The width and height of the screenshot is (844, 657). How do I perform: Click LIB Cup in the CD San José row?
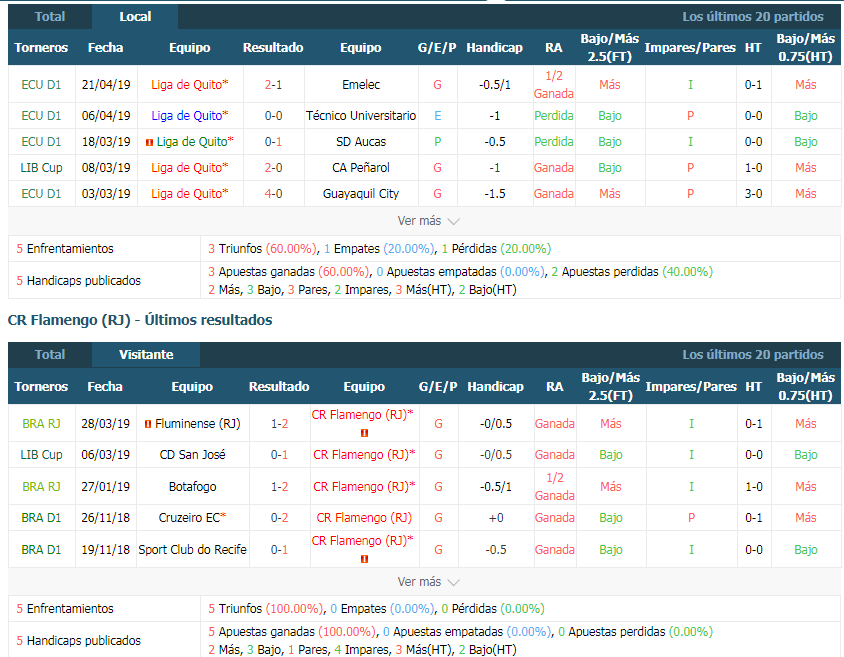[41, 455]
